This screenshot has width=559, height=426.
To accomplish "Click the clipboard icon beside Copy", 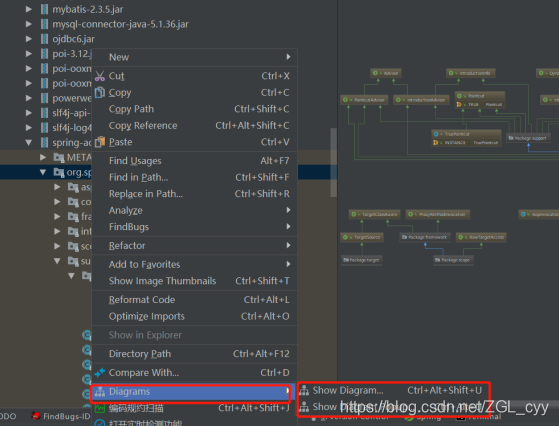I will pos(100,92).
